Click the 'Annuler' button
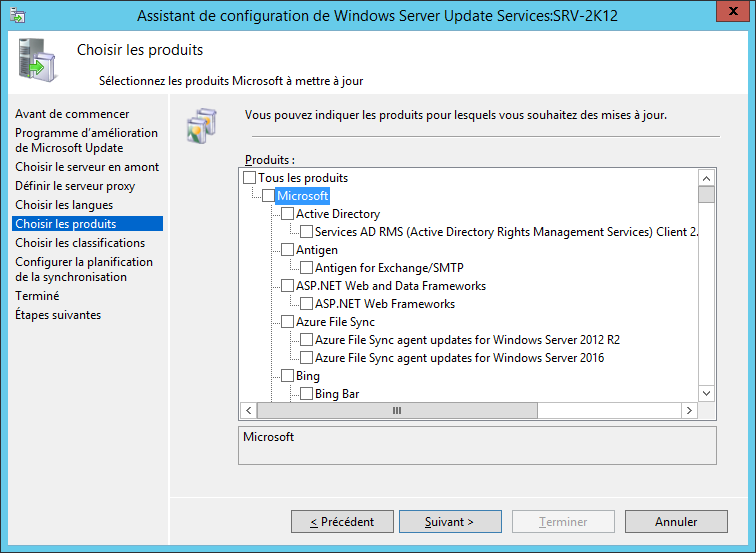The width and height of the screenshot is (756, 553). click(676, 522)
